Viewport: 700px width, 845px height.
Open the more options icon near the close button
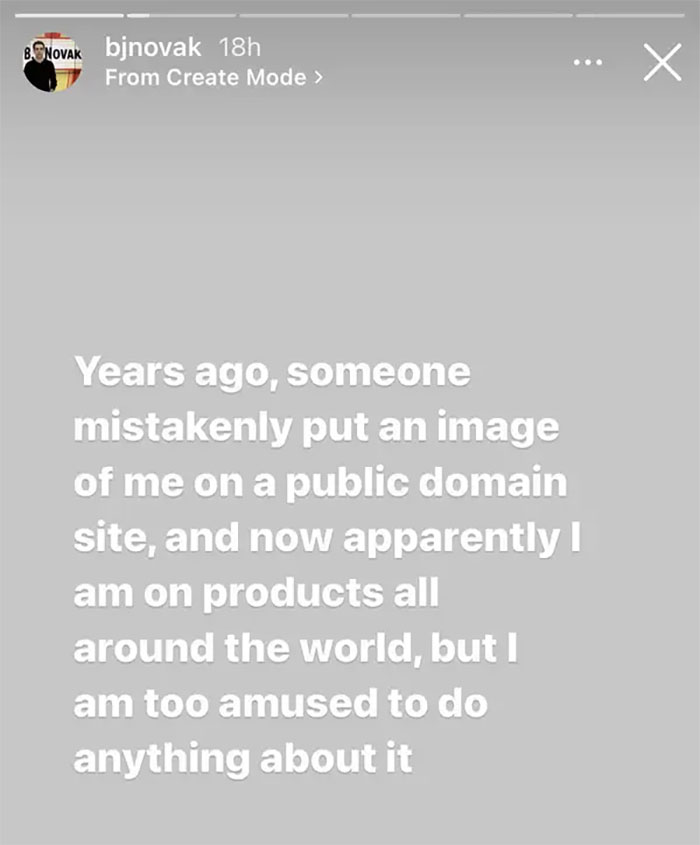[x=587, y=62]
